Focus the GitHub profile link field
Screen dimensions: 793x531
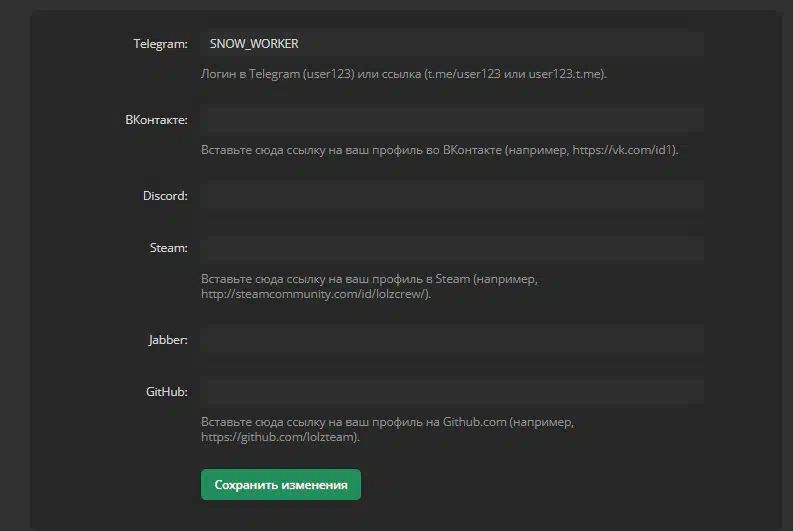452,392
